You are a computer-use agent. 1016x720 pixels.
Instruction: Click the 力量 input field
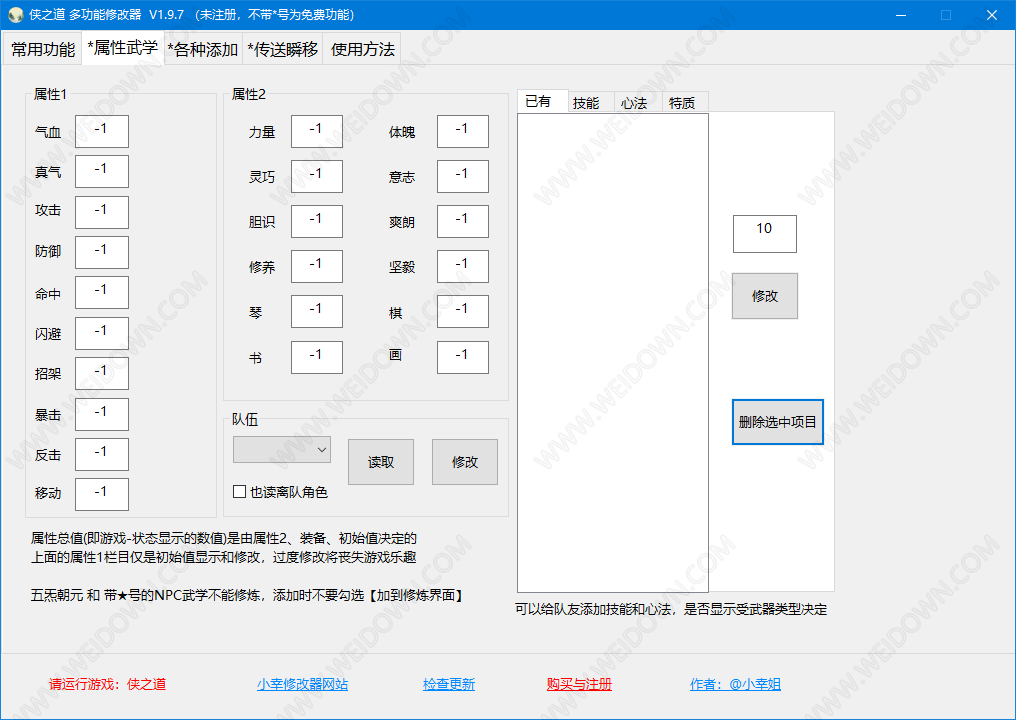point(317,132)
